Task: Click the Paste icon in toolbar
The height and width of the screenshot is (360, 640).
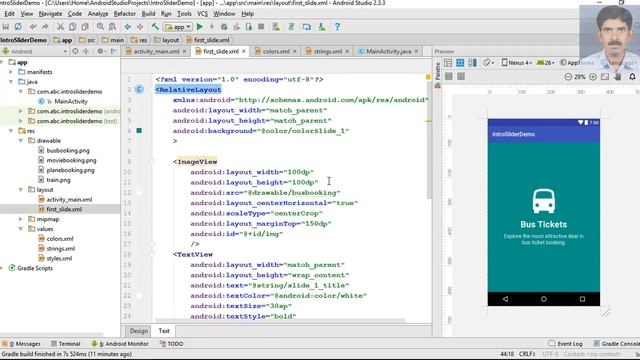Action: click(x=85, y=27)
